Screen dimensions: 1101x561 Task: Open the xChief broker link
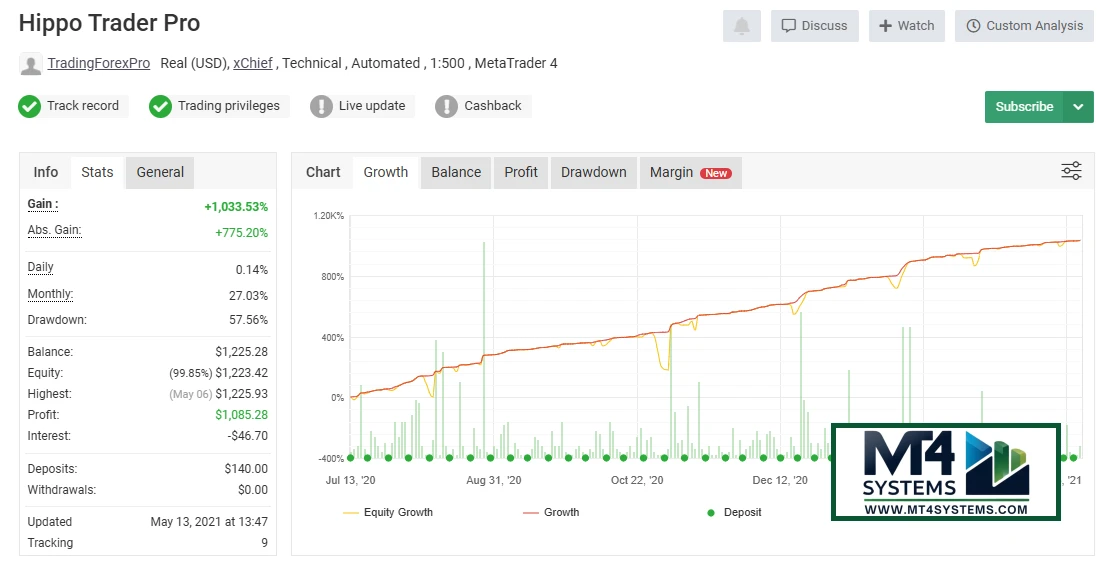[254, 63]
